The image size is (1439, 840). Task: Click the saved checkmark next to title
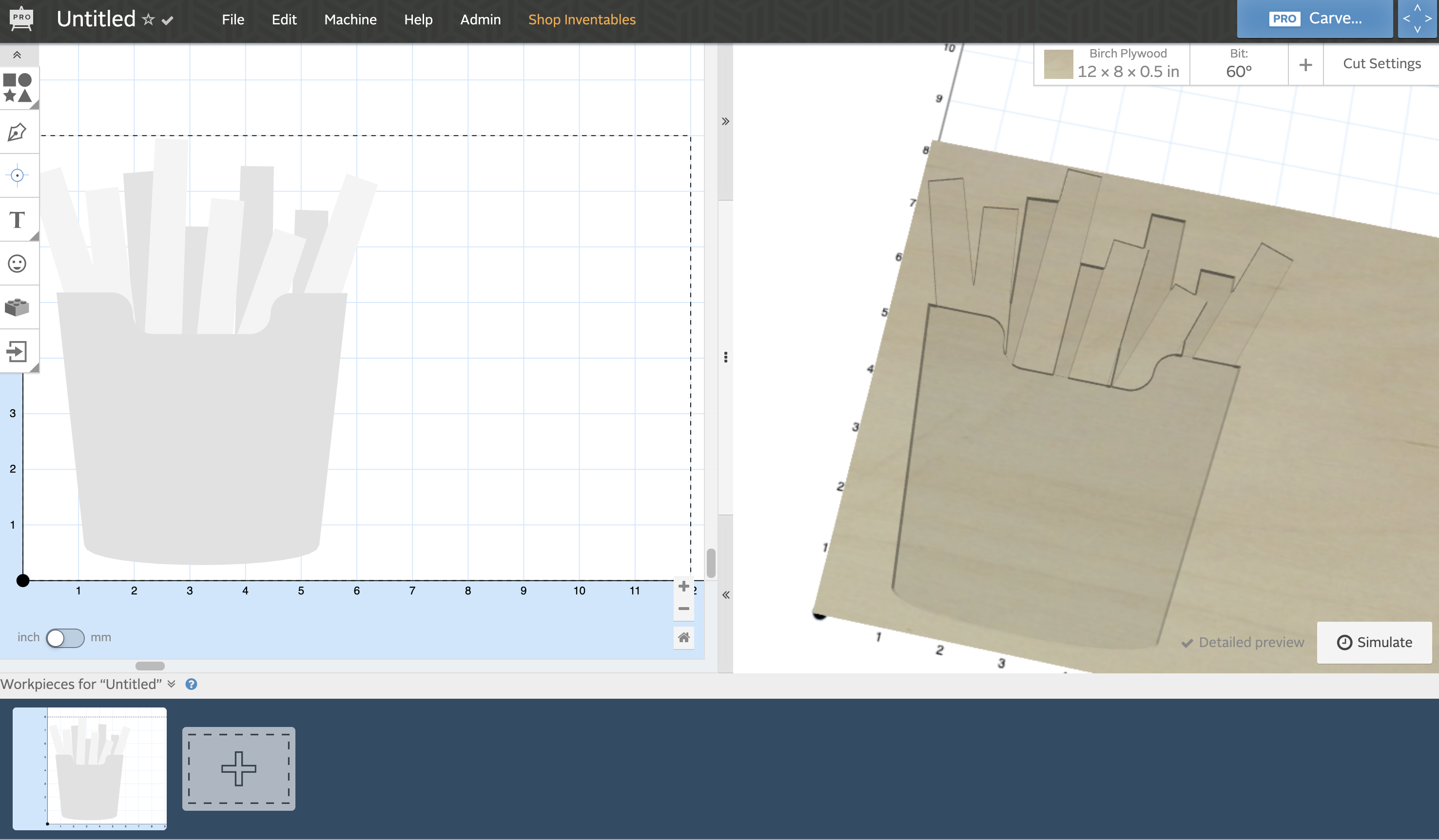[167, 20]
